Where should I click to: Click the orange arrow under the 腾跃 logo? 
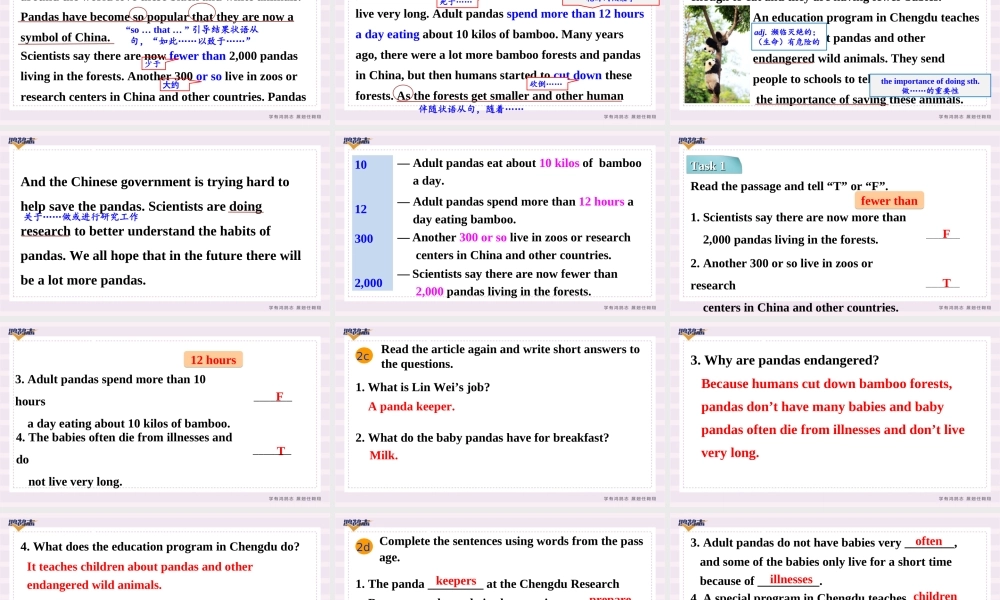tap(19, 148)
